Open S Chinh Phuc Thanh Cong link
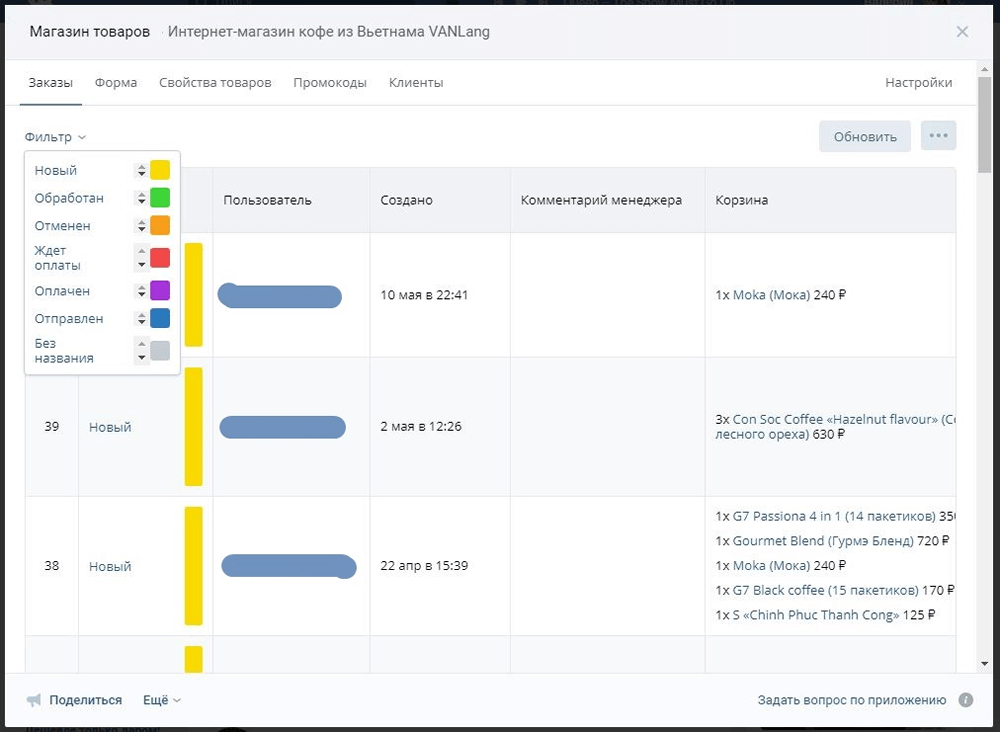 click(816, 615)
